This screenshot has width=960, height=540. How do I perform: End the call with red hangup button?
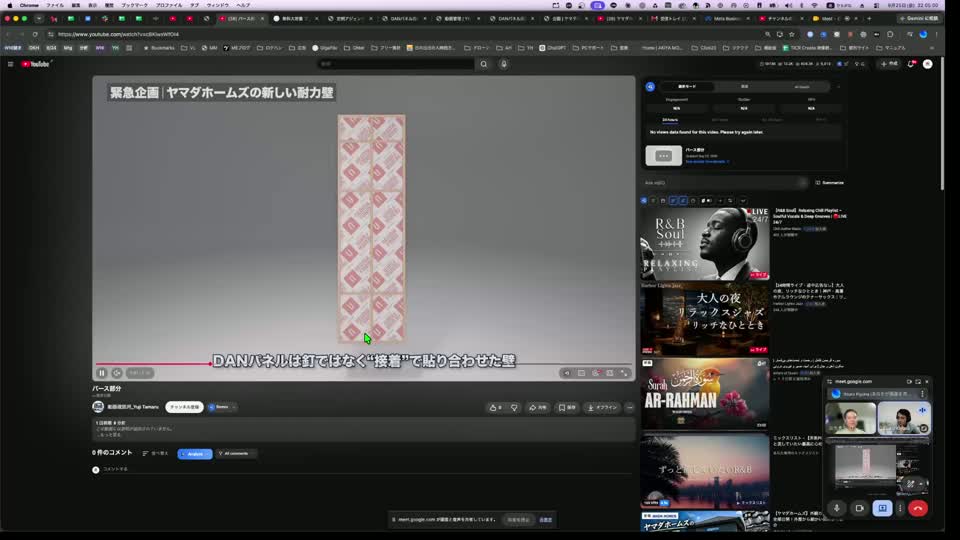(918, 508)
